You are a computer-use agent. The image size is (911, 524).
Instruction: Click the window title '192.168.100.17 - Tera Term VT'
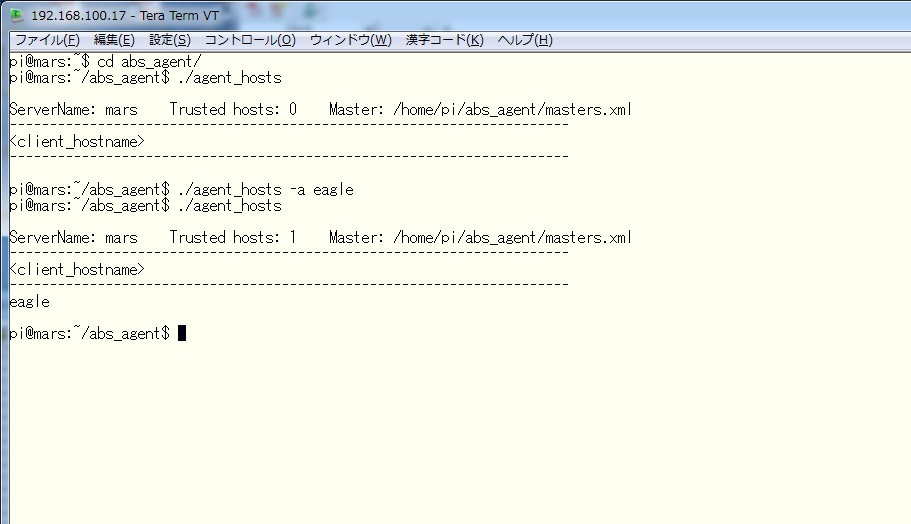tap(125, 16)
